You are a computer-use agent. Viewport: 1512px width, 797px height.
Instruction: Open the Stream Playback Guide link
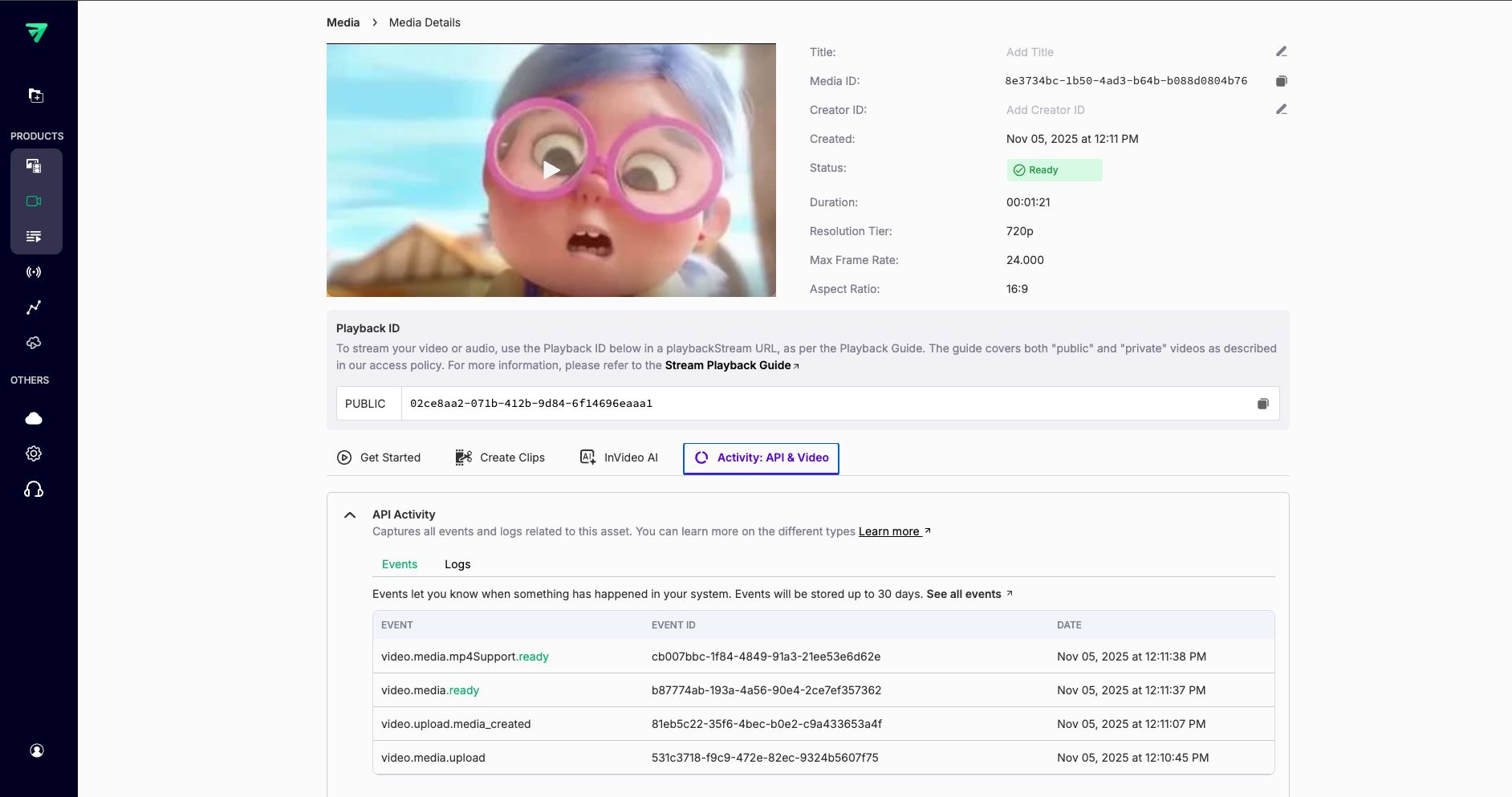727,365
